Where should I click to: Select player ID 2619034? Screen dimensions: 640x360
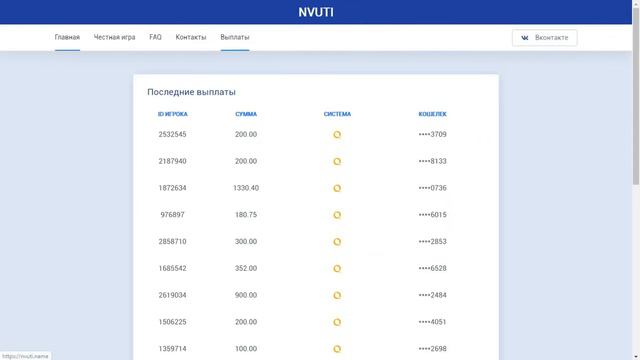pyautogui.click(x=172, y=295)
